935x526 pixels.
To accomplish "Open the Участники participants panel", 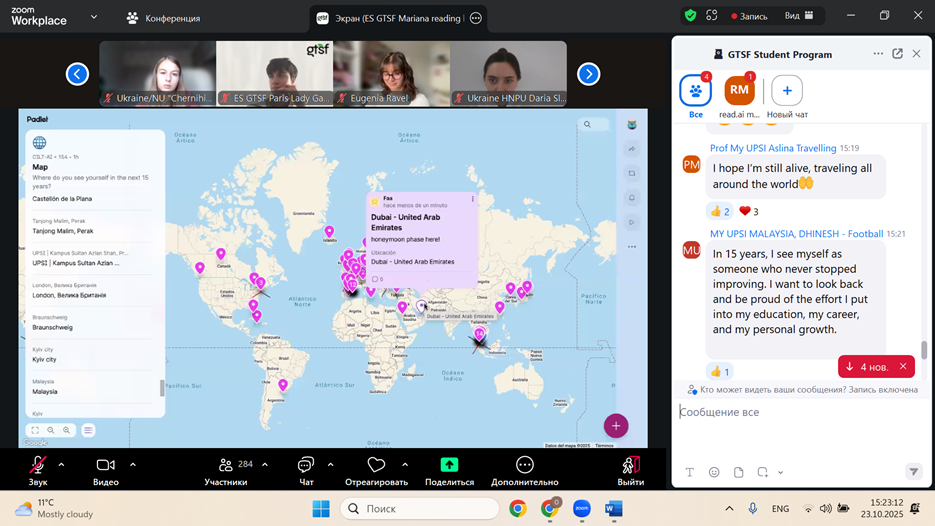I will (226, 465).
